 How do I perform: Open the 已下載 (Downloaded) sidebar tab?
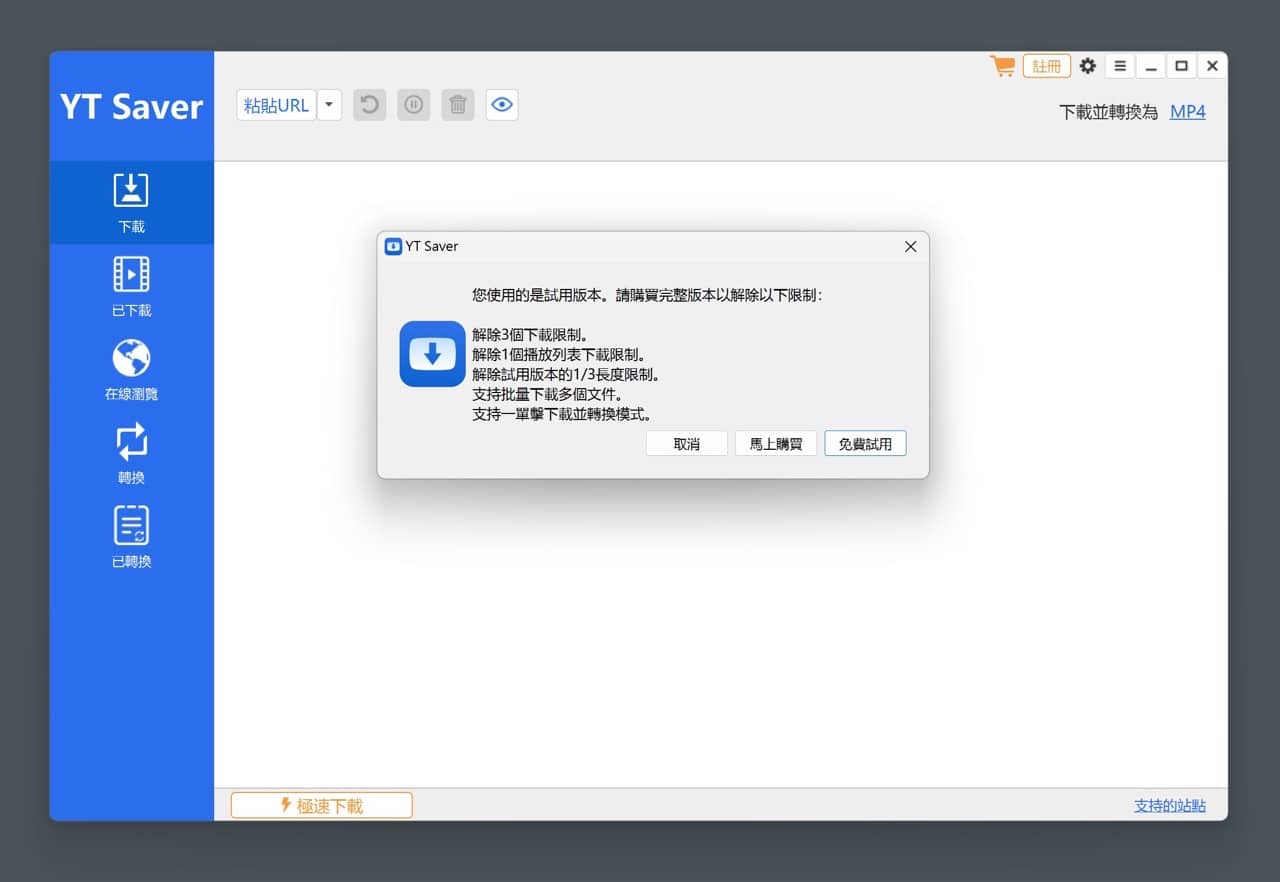tap(131, 286)
